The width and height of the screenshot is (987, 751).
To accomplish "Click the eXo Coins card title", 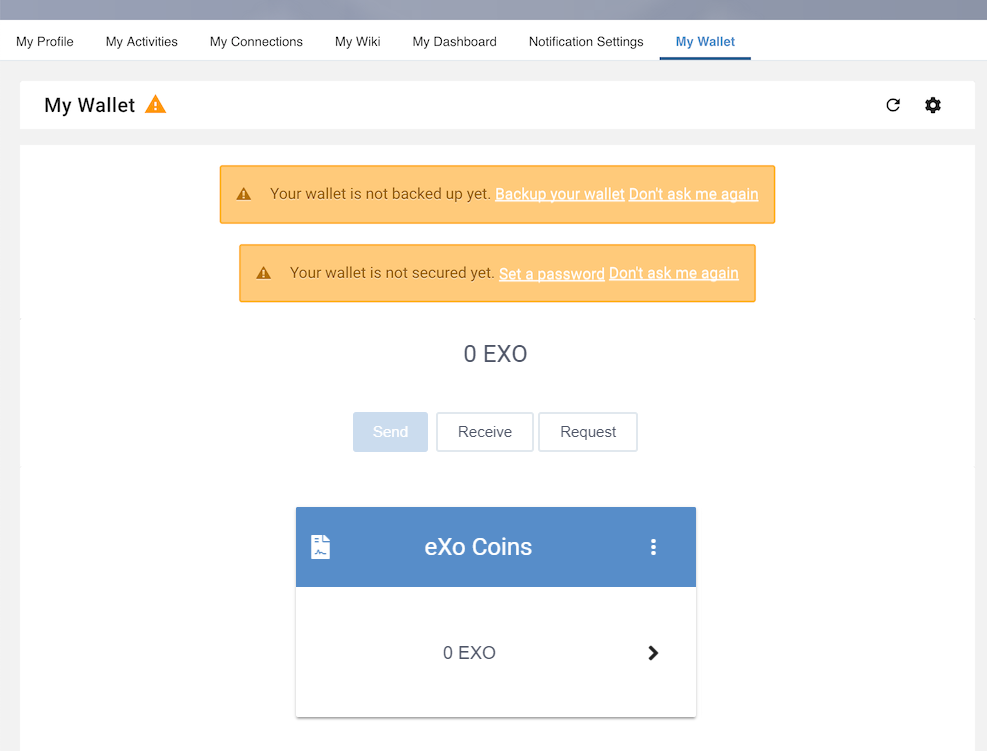I will point(478,546).
